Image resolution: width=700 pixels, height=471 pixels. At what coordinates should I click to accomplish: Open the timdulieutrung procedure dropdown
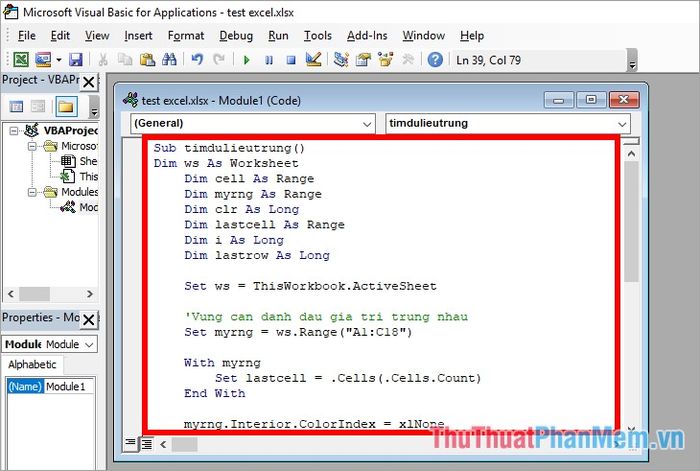(x=507, y=124)
